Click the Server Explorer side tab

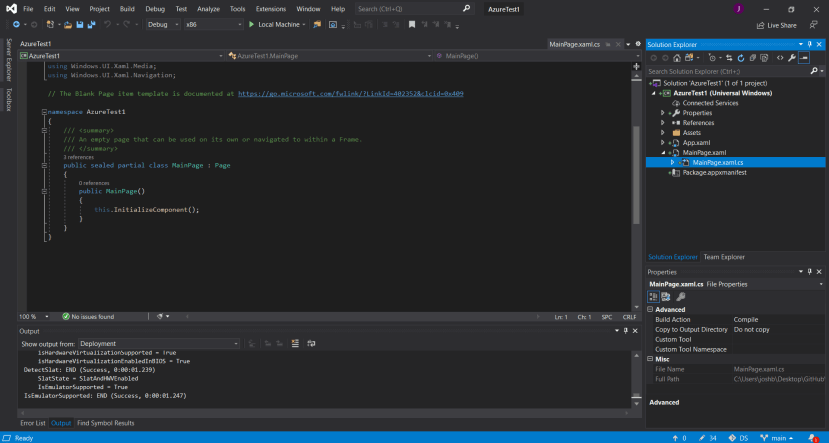[8, 59]
